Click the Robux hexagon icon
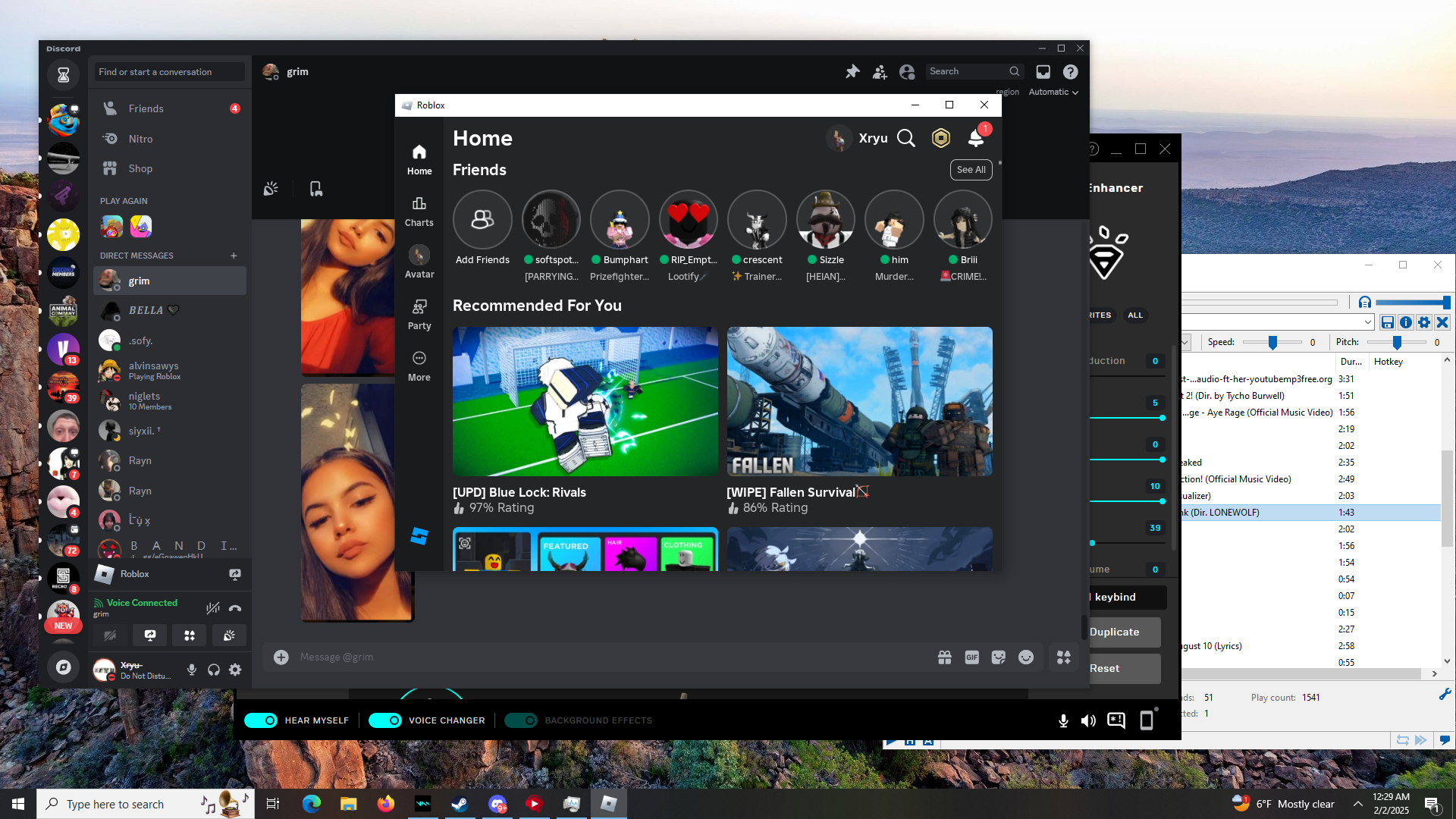The height and width of the screenshot is (819, 1456). click(940, 138)
